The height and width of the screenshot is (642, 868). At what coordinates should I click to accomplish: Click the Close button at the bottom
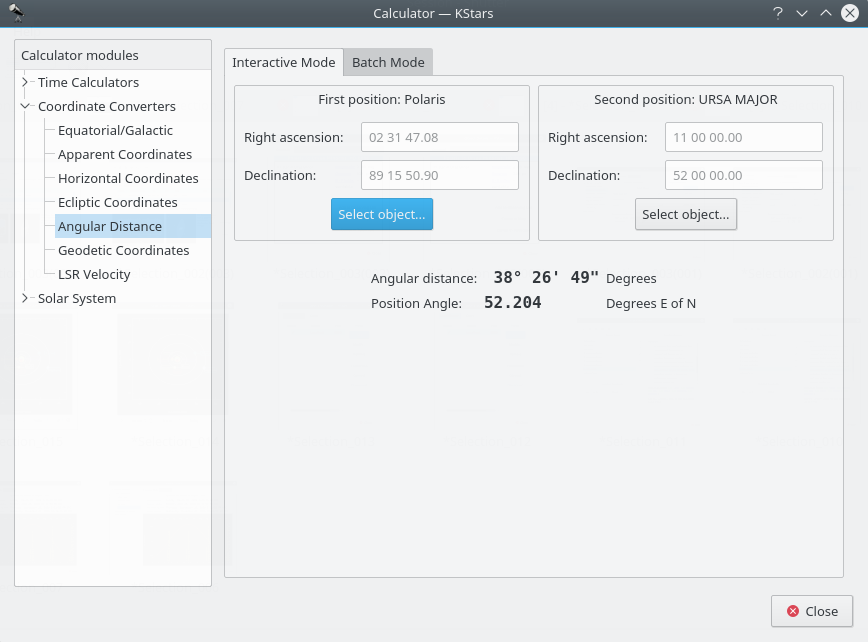tap(811, 611)
